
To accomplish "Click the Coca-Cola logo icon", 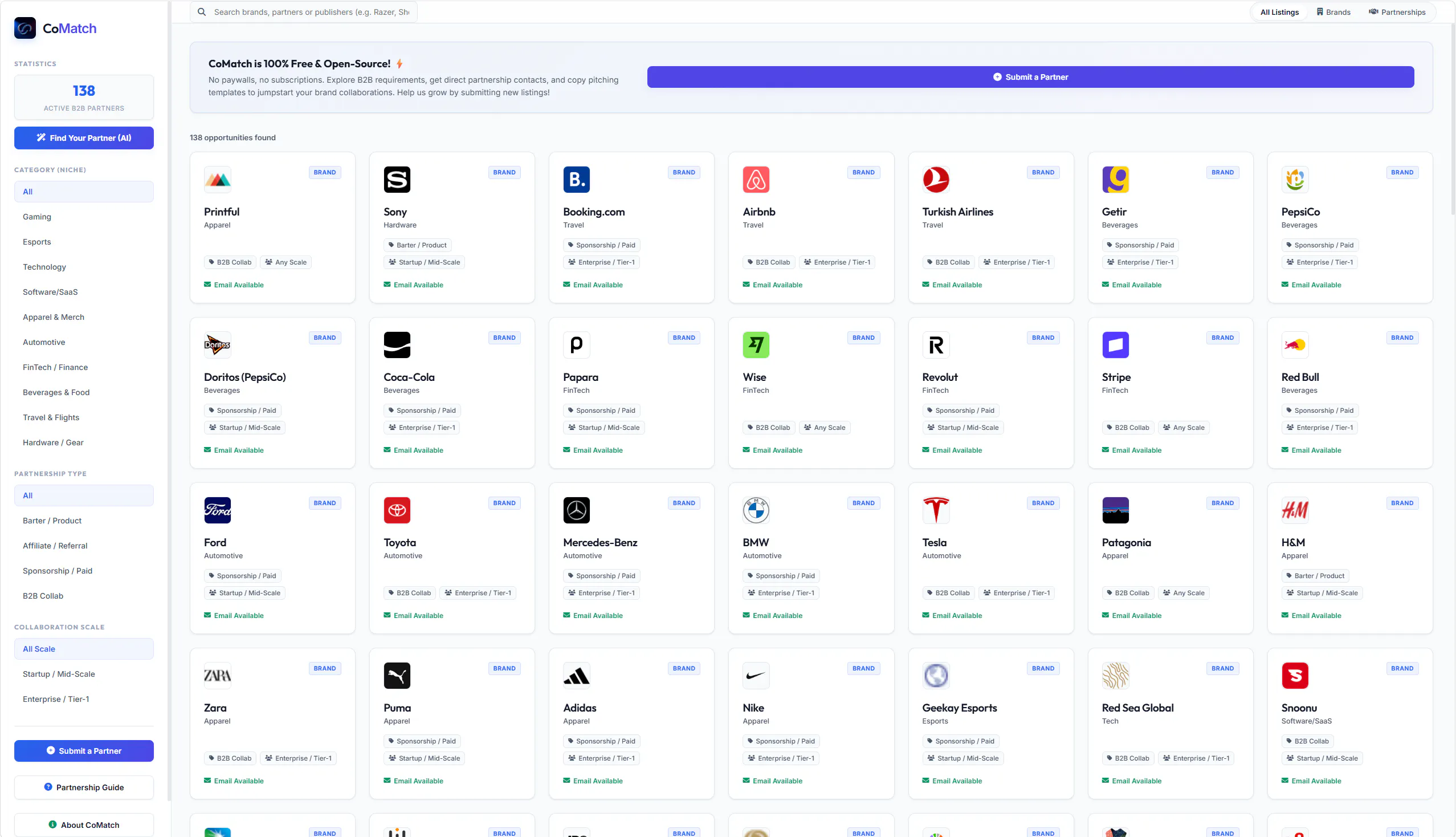I will coord(397,345).
